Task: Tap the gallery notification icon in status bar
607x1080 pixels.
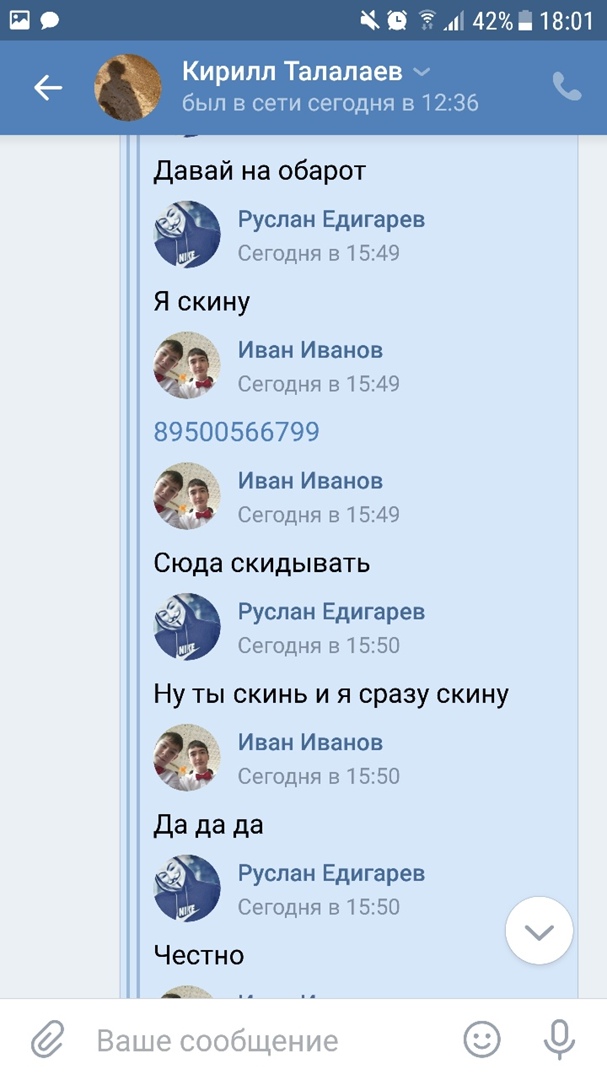Action: [20, 21]
